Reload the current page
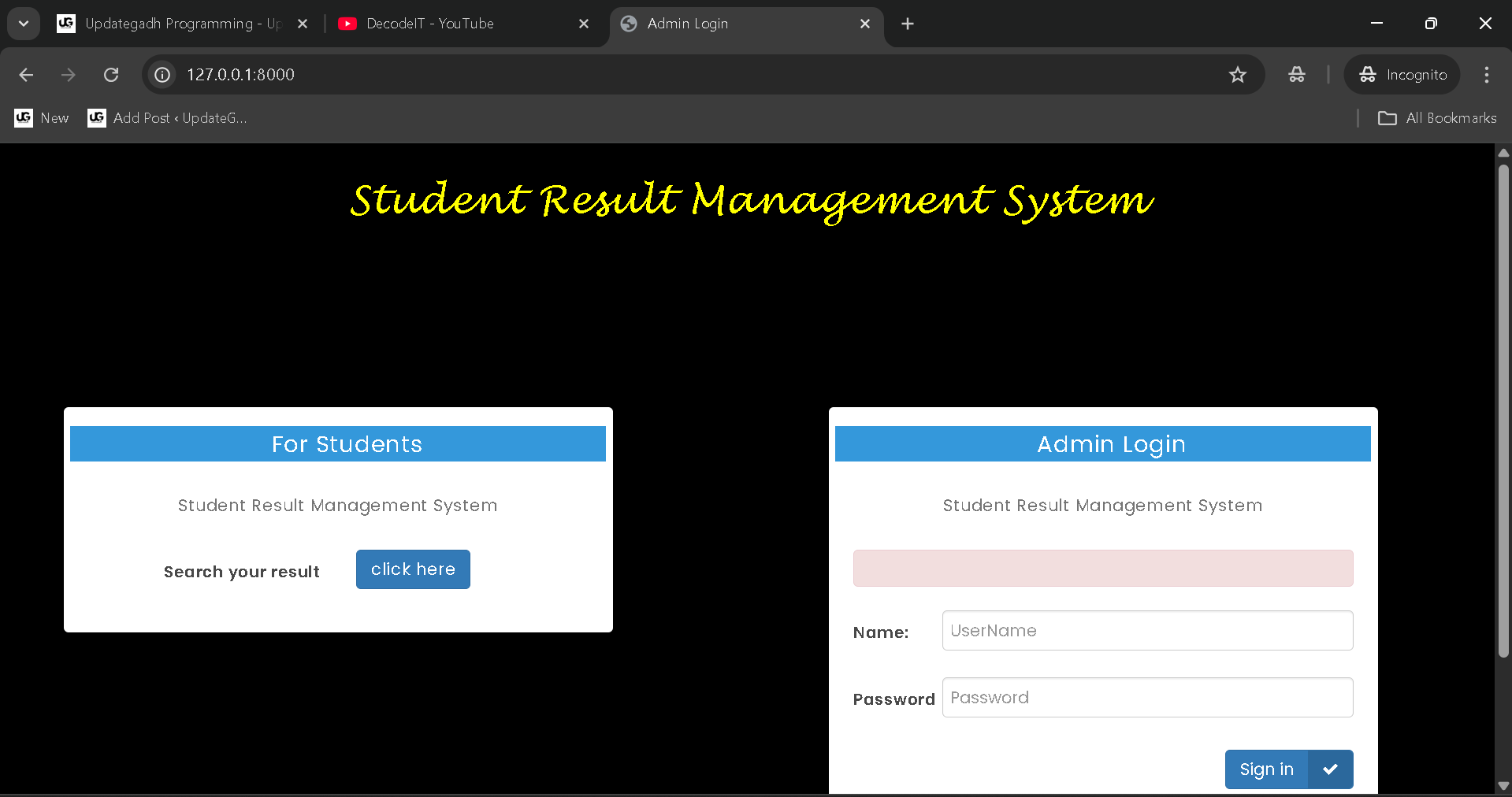This screenshot has height=797, width=1512. point(111,75)
